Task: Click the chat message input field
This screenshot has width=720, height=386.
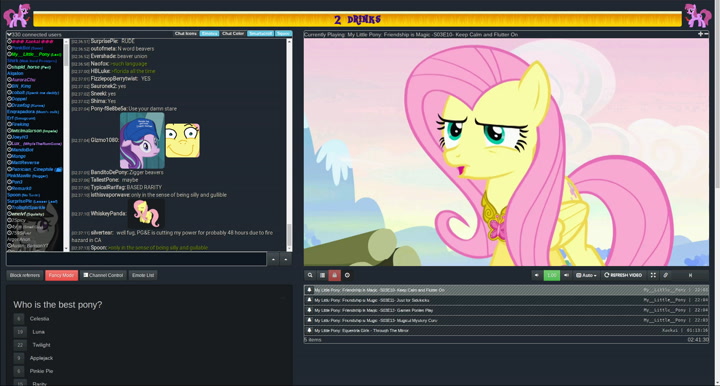Action: click(136, 259)
